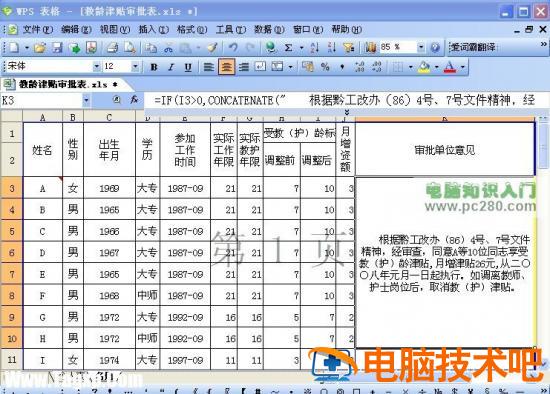Decrease decimal places
The image size is (550, 394).
[x=377, y=67]
